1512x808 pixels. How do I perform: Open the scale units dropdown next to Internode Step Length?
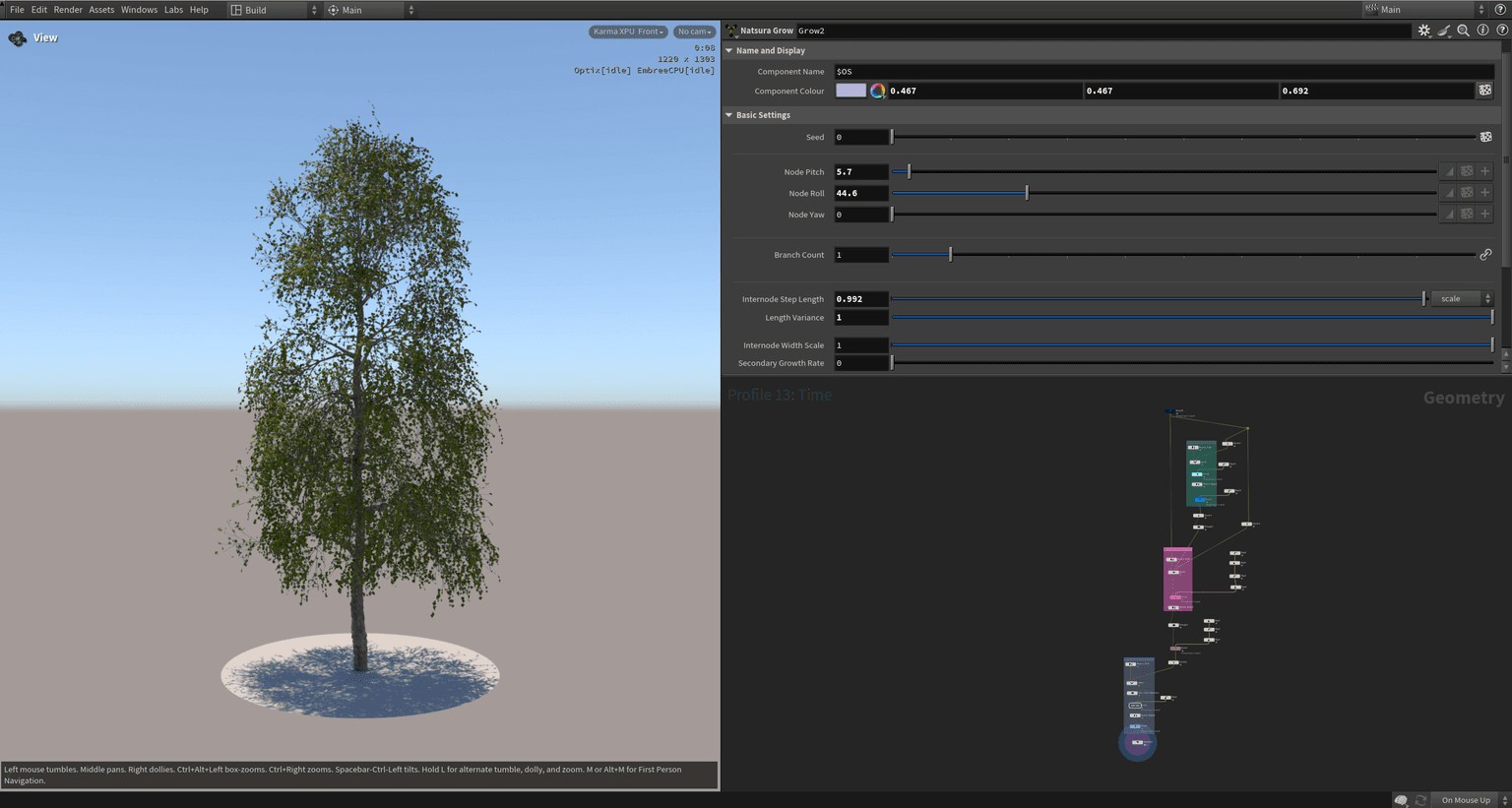tap(1460, 298)
